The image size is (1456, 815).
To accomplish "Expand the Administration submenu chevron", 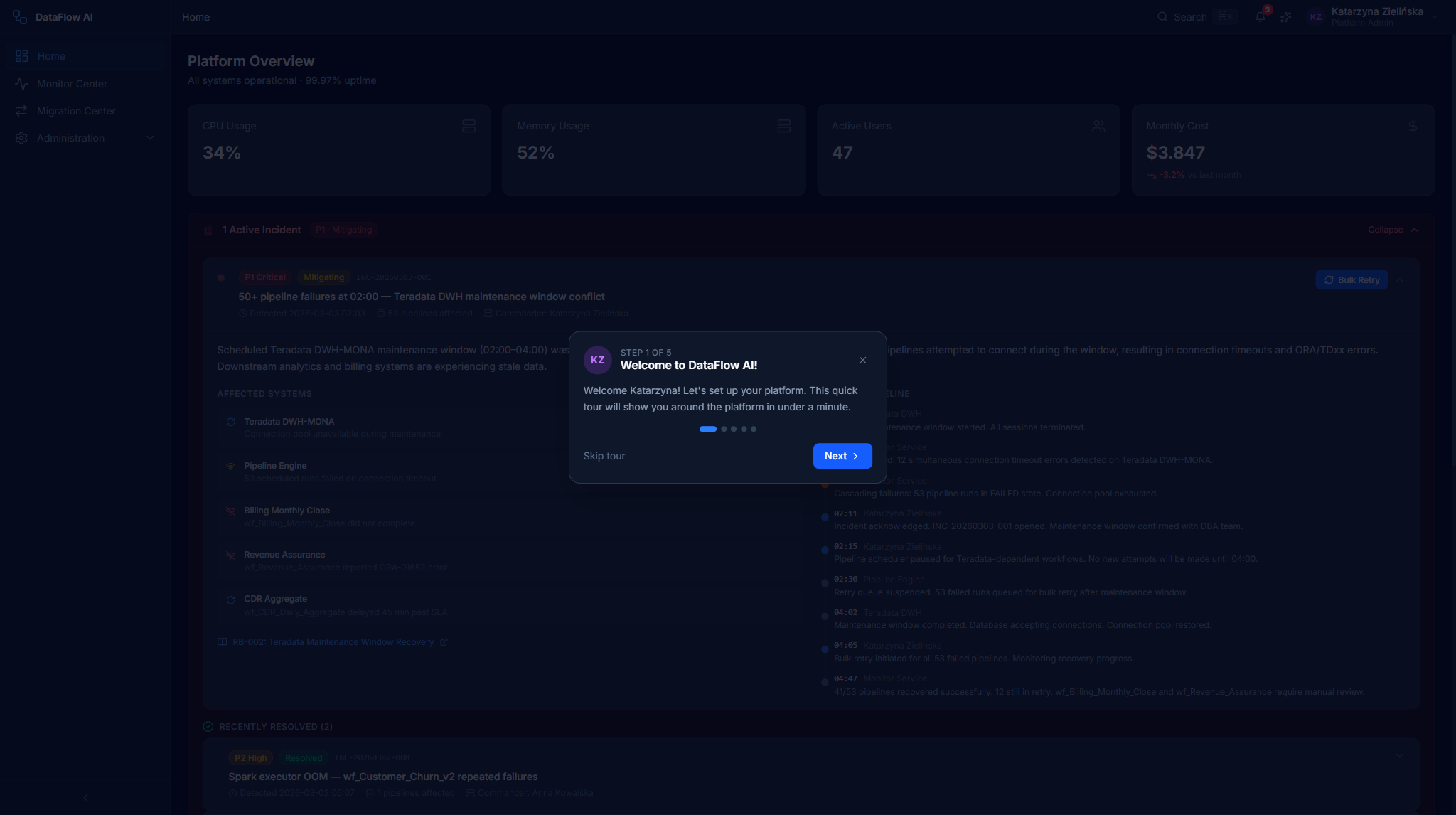I will (150, 138).
